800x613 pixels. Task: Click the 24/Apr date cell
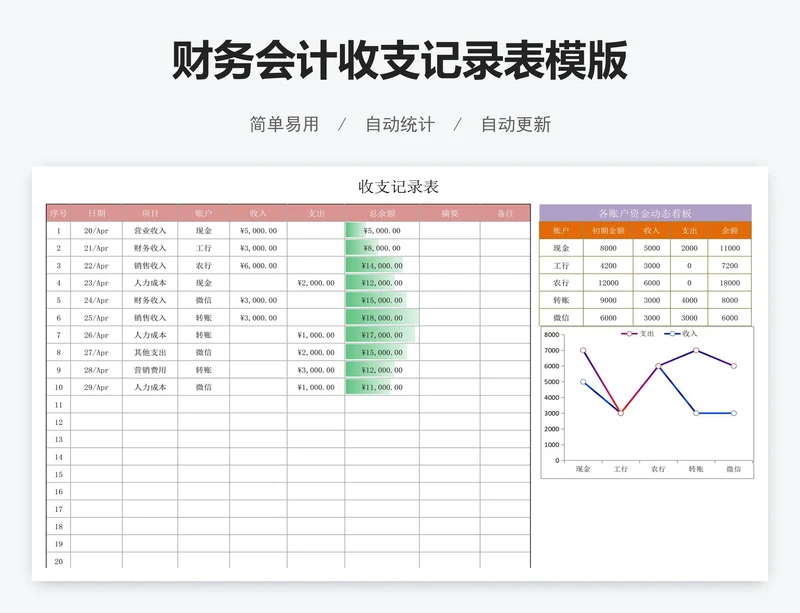[96, 300]
